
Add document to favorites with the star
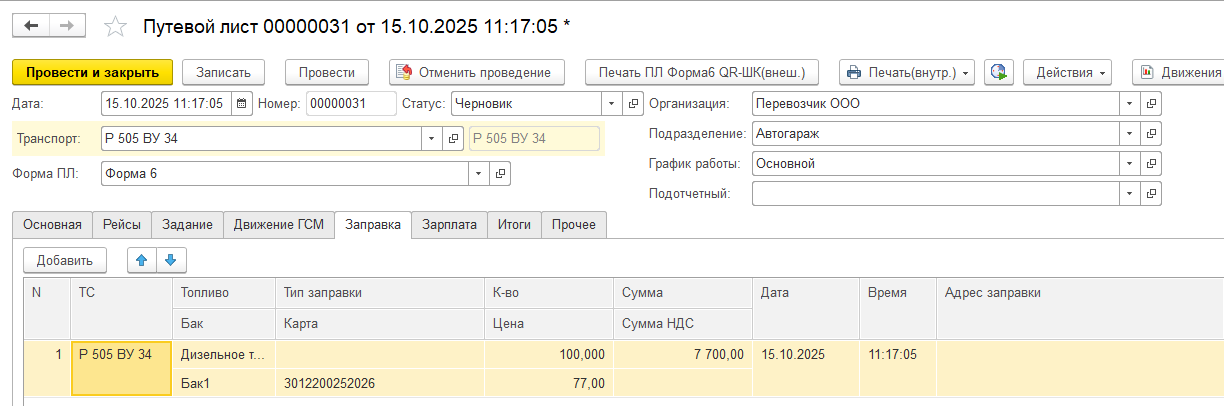116,27
